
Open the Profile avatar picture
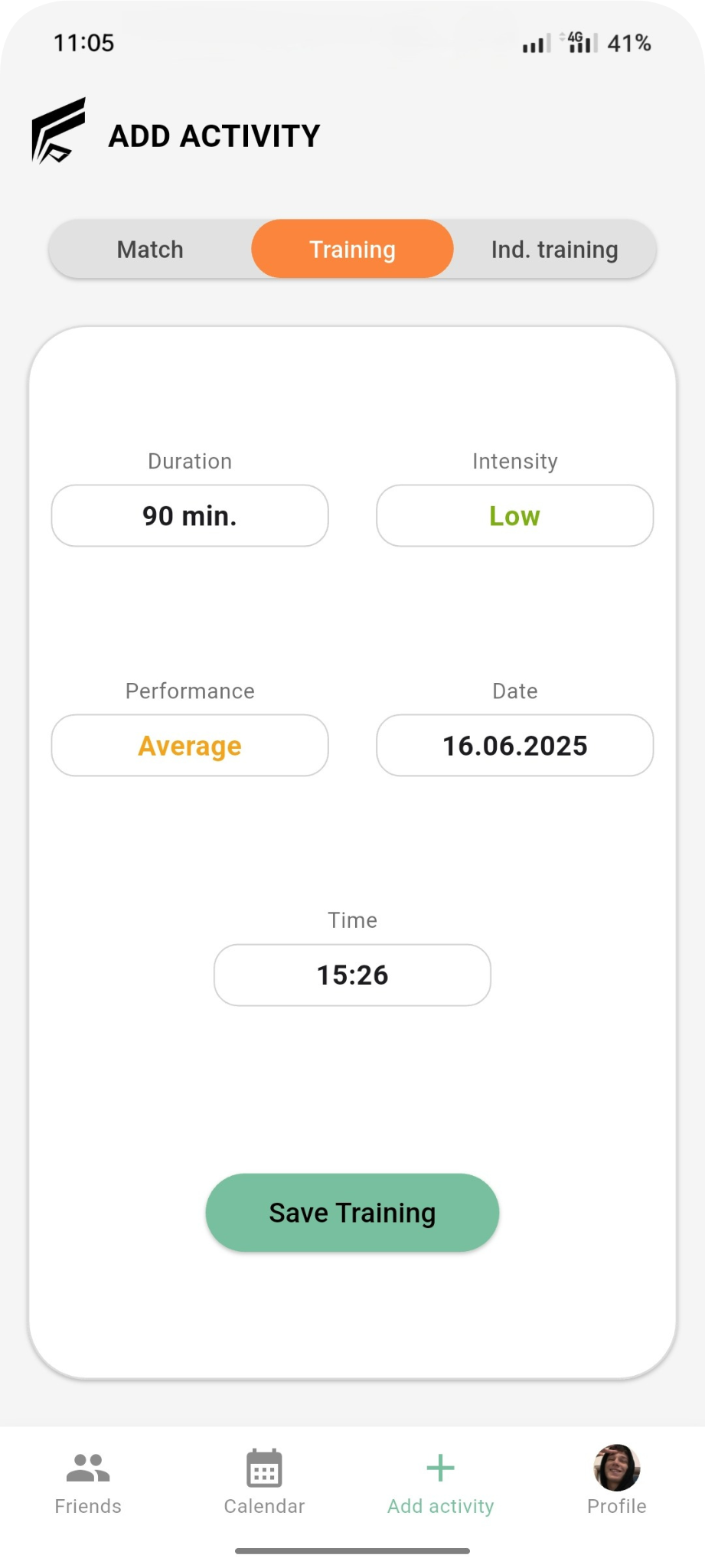(x=616, y=1468)
